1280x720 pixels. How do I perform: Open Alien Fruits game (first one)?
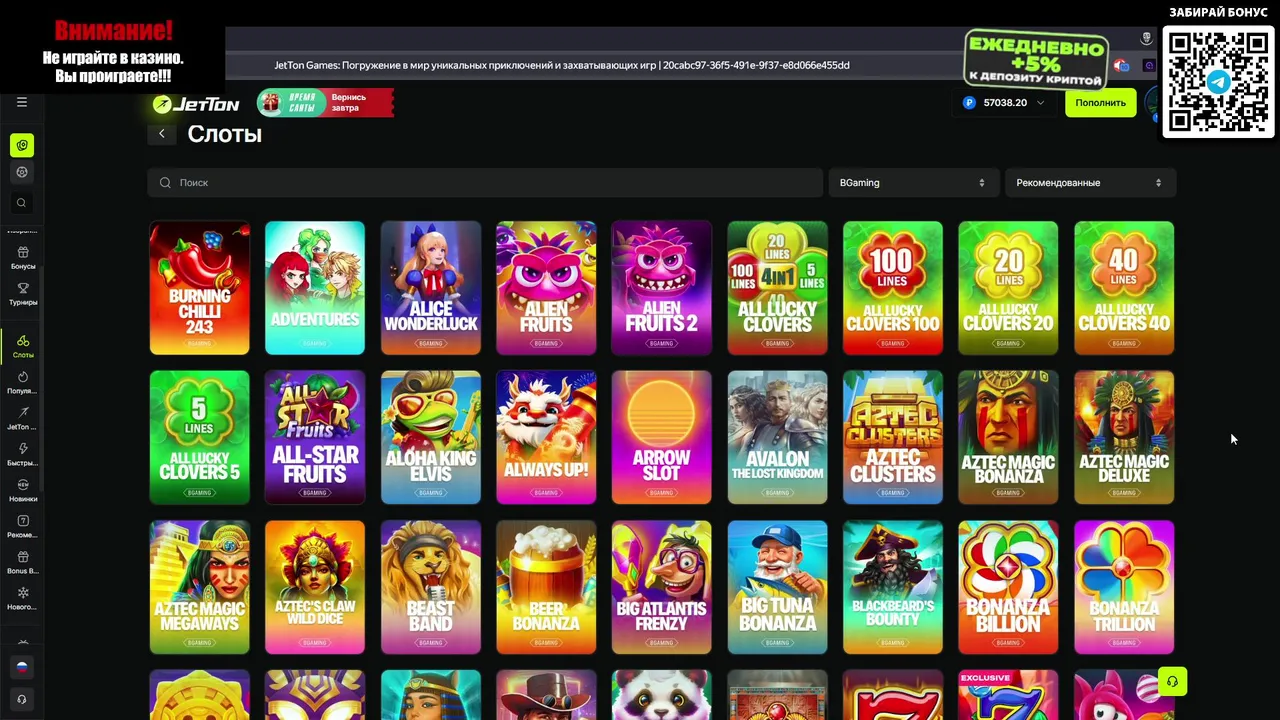tap(546, 288)
